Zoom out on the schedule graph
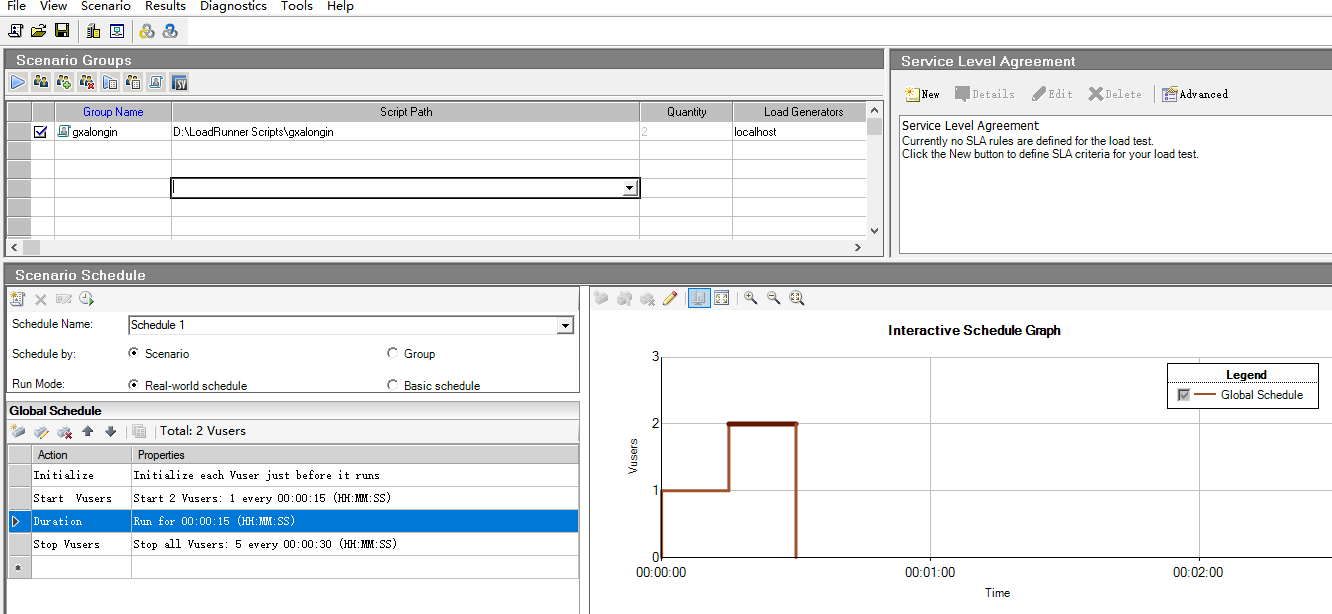 click(773, 298)
